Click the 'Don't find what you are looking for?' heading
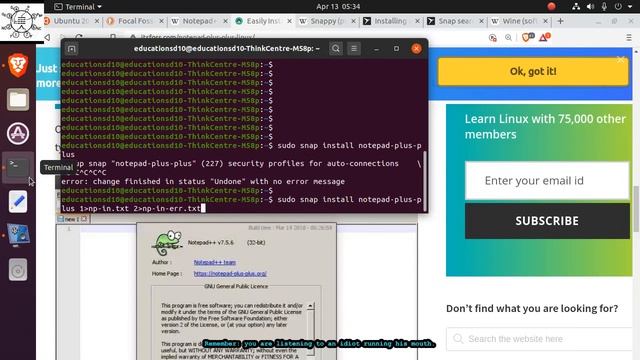This screenshot has height=360, width=640. click(x=532, y=308)
